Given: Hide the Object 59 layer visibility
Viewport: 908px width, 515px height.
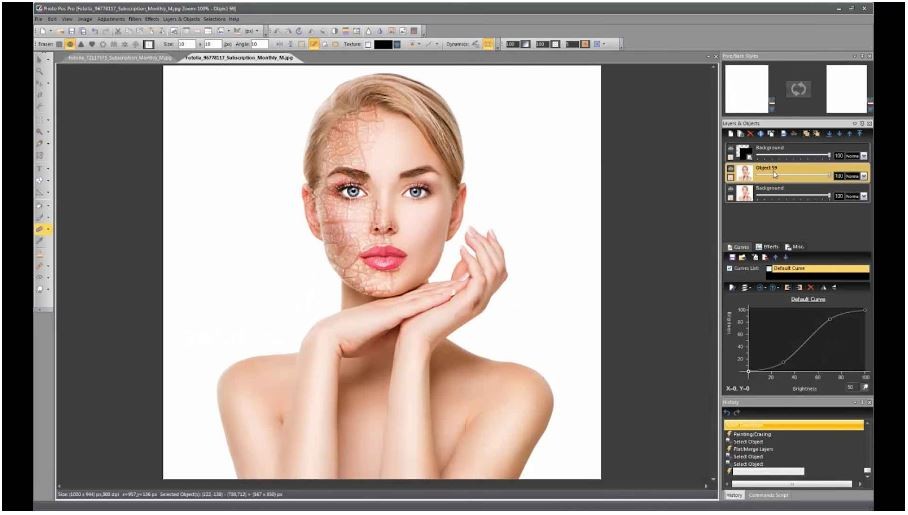Looking at the screenshot, I should coord(729,168).
